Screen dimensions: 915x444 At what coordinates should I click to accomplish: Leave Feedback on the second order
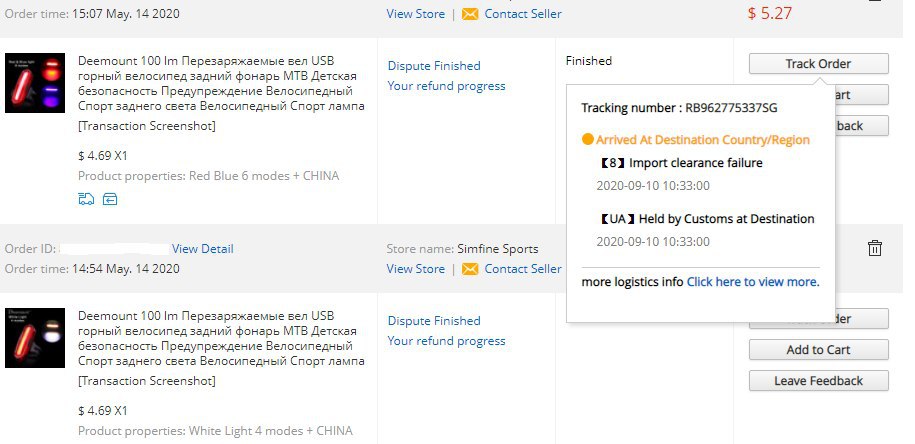point(818,380)
